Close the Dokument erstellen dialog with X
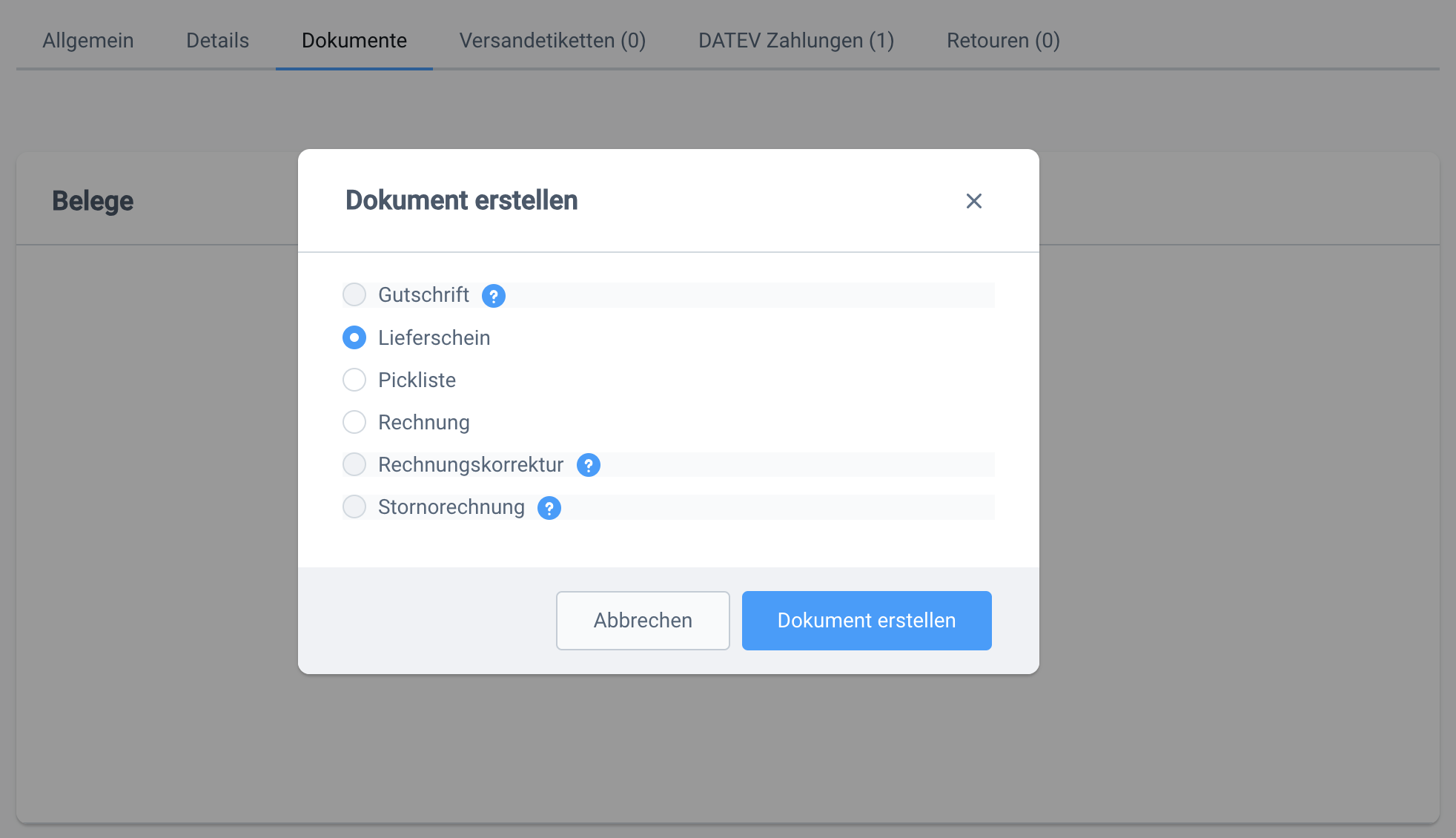The width and height of the screenshot is (1456, 838). click(x=973, y=201)
